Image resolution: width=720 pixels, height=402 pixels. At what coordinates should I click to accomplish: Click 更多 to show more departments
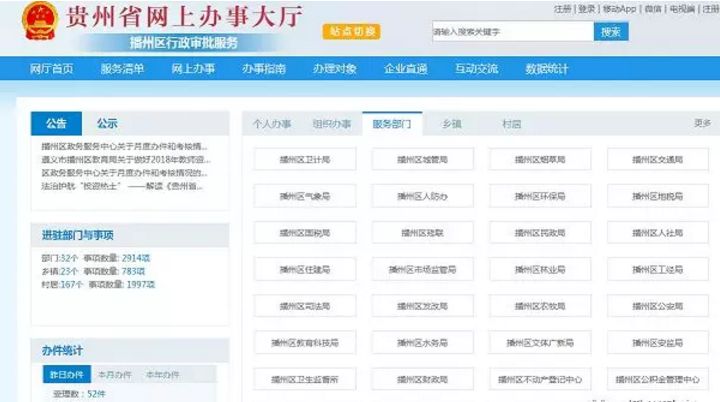pos(702,123)
